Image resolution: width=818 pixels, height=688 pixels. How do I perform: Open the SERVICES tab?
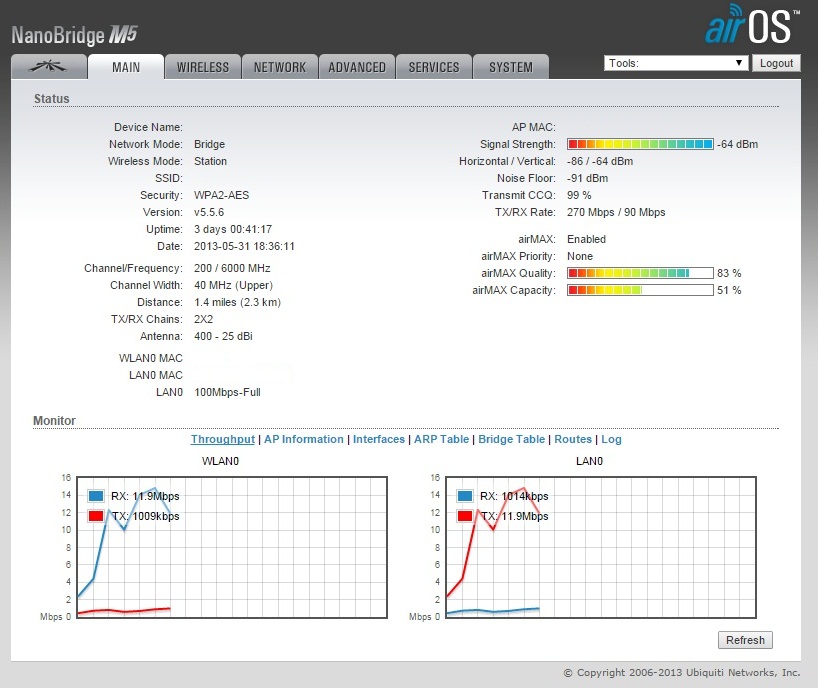434,67
